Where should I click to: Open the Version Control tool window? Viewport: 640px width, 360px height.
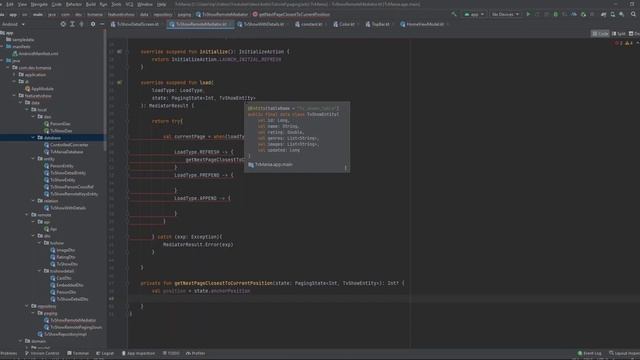tap(42, 353)
